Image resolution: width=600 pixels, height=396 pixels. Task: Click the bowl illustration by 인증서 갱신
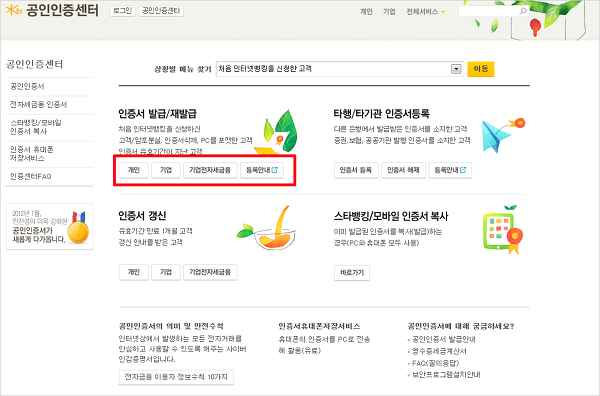click(267, 228)
